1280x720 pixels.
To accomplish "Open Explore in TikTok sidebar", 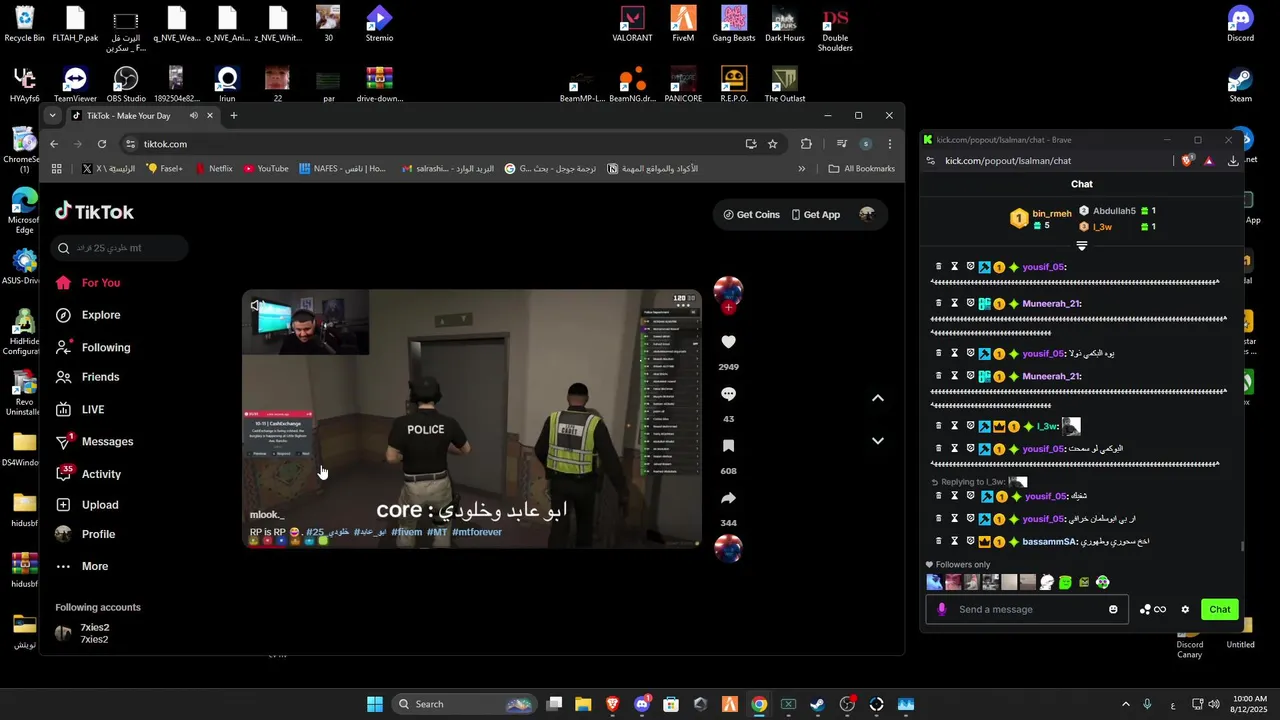I will [88, 315].
